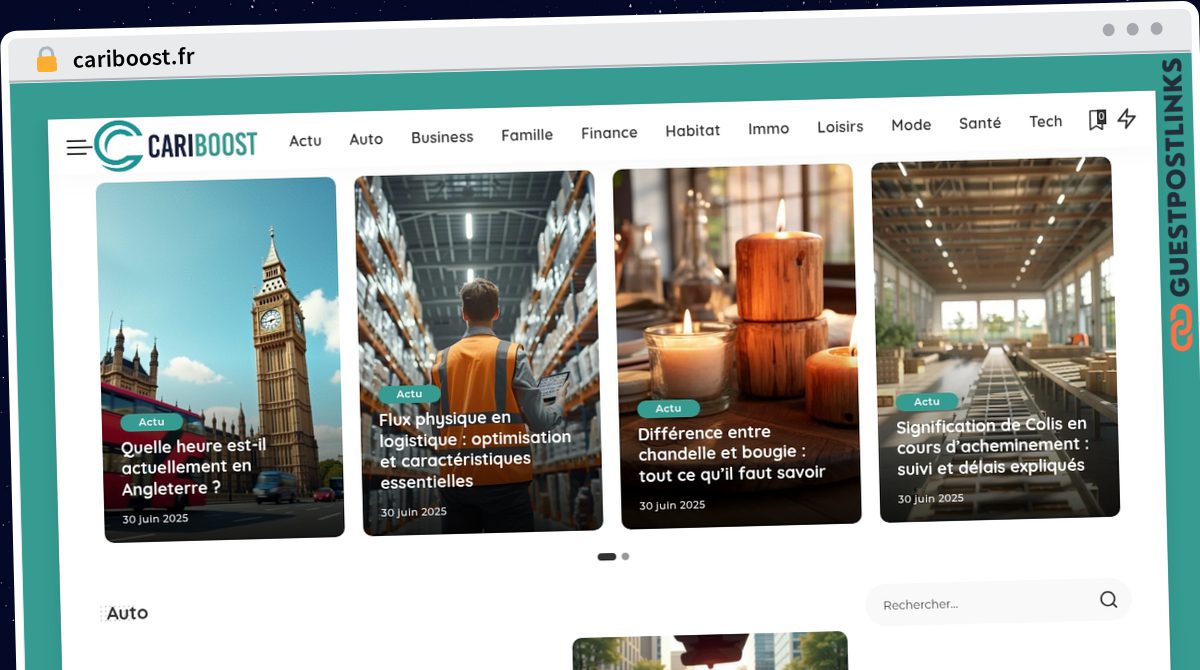Open the hamburger menu icon
Screen dimensions: 1200x670
click(78, 148)
